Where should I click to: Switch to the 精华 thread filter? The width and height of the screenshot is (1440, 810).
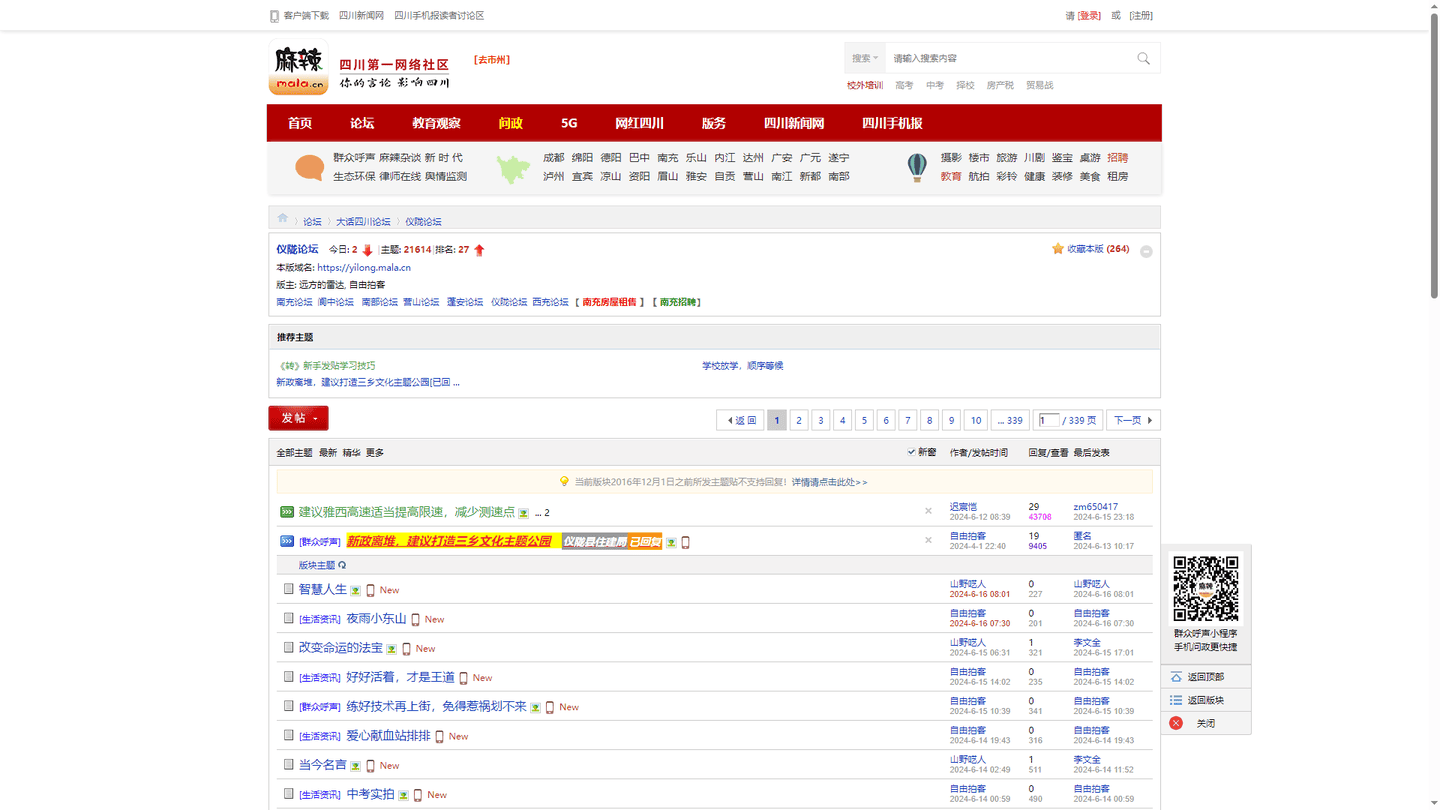[352, 453]
